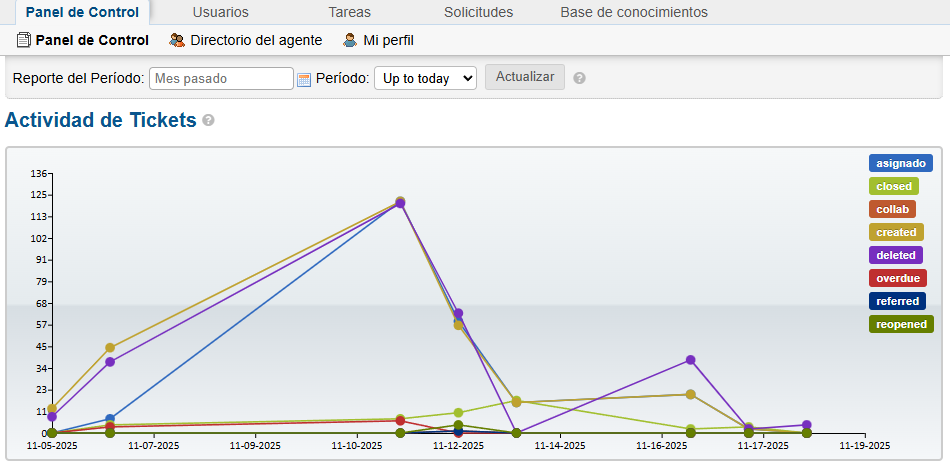Switch to the Usuarios tab

coord(220,12)
